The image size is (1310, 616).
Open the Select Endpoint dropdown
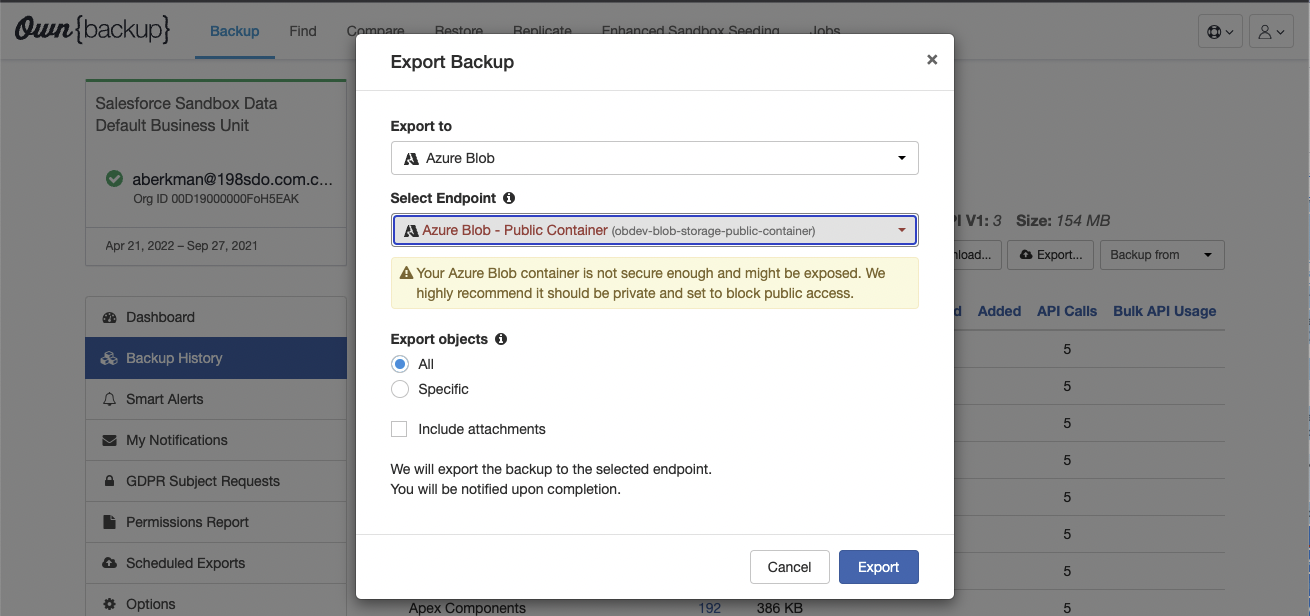pos(654,230)
